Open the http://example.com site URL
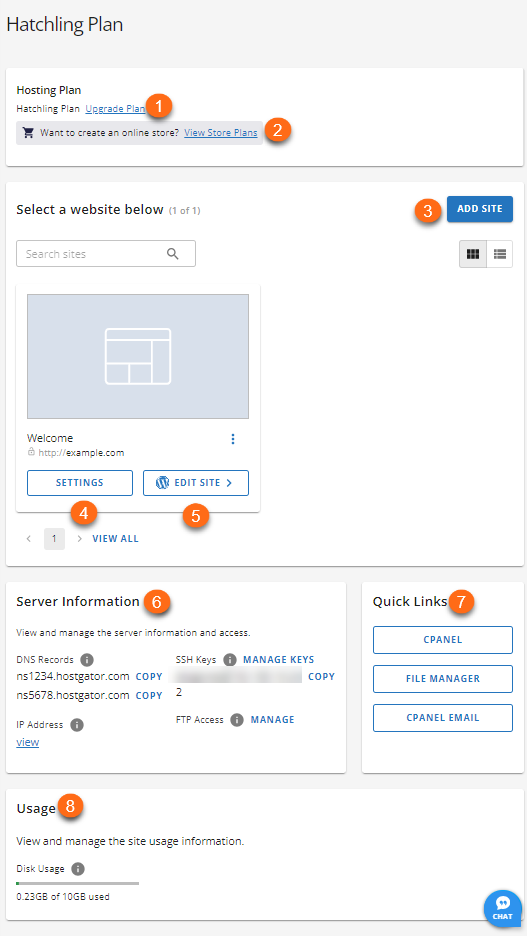Viewport: 527px width, 936px height. [81, 452]
